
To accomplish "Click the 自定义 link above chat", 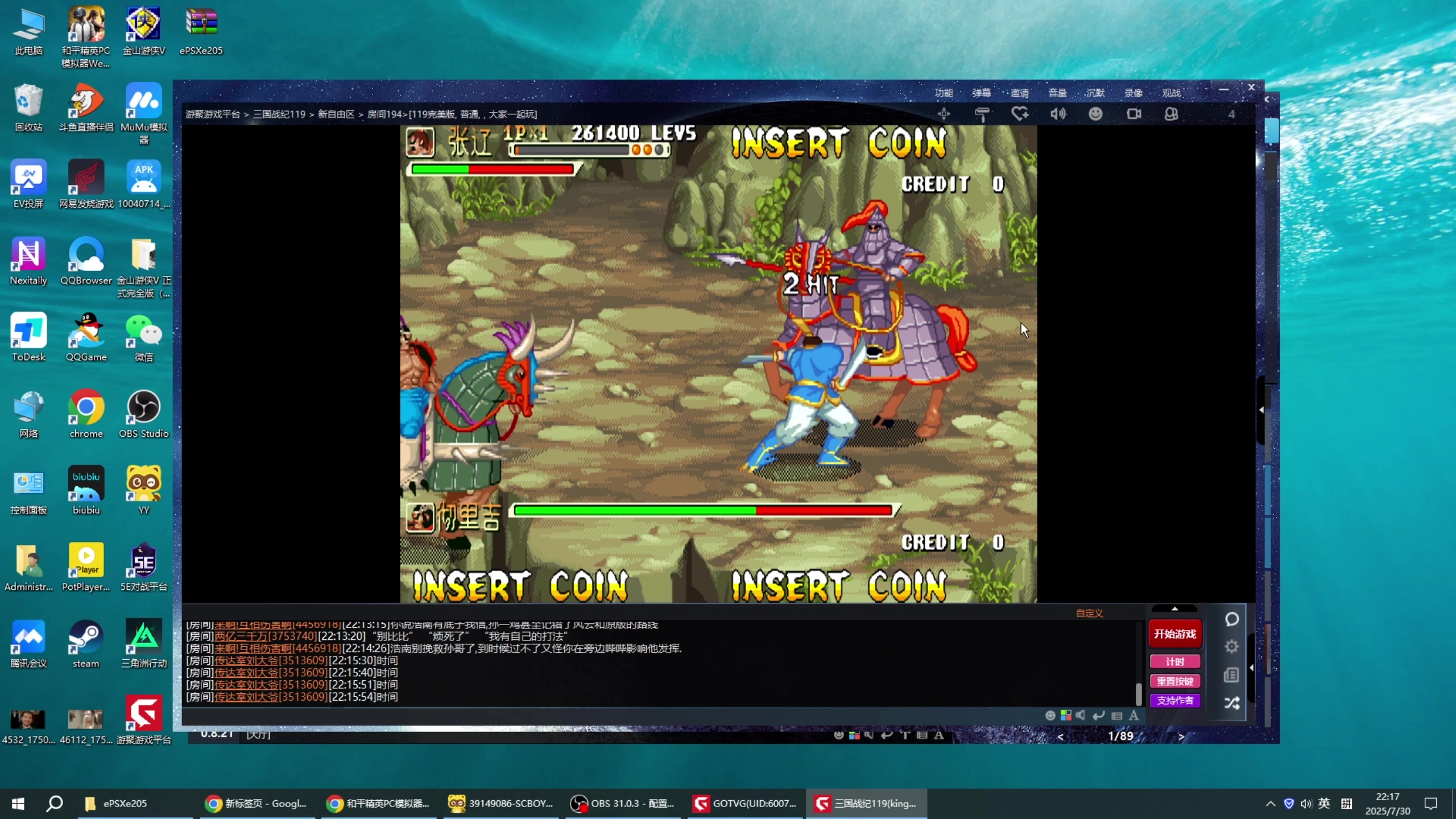I will [1090, 613].
